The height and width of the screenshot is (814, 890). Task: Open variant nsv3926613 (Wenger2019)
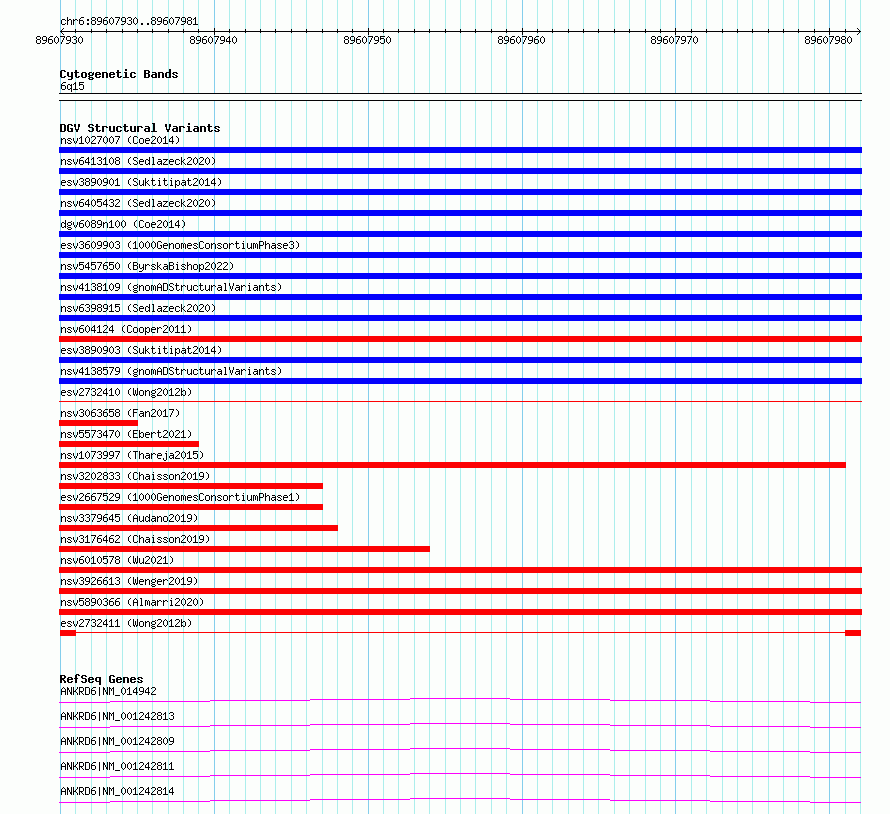tap(129, 581)
